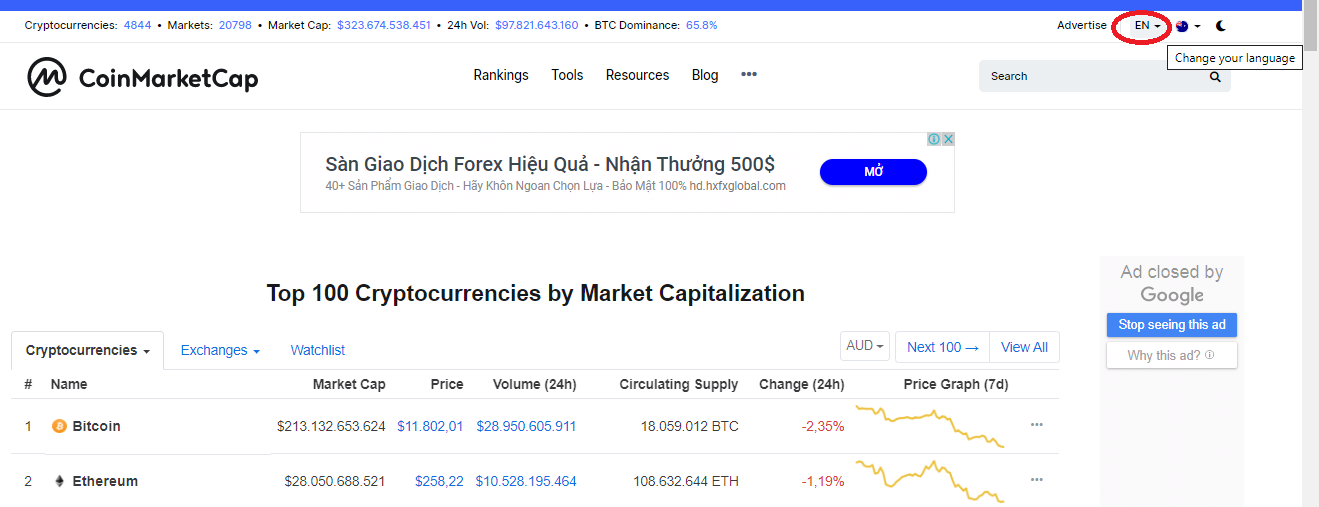Toggle dark mode moon icon
Viewport: 1319px width, 507px height.
[1221, 26]
